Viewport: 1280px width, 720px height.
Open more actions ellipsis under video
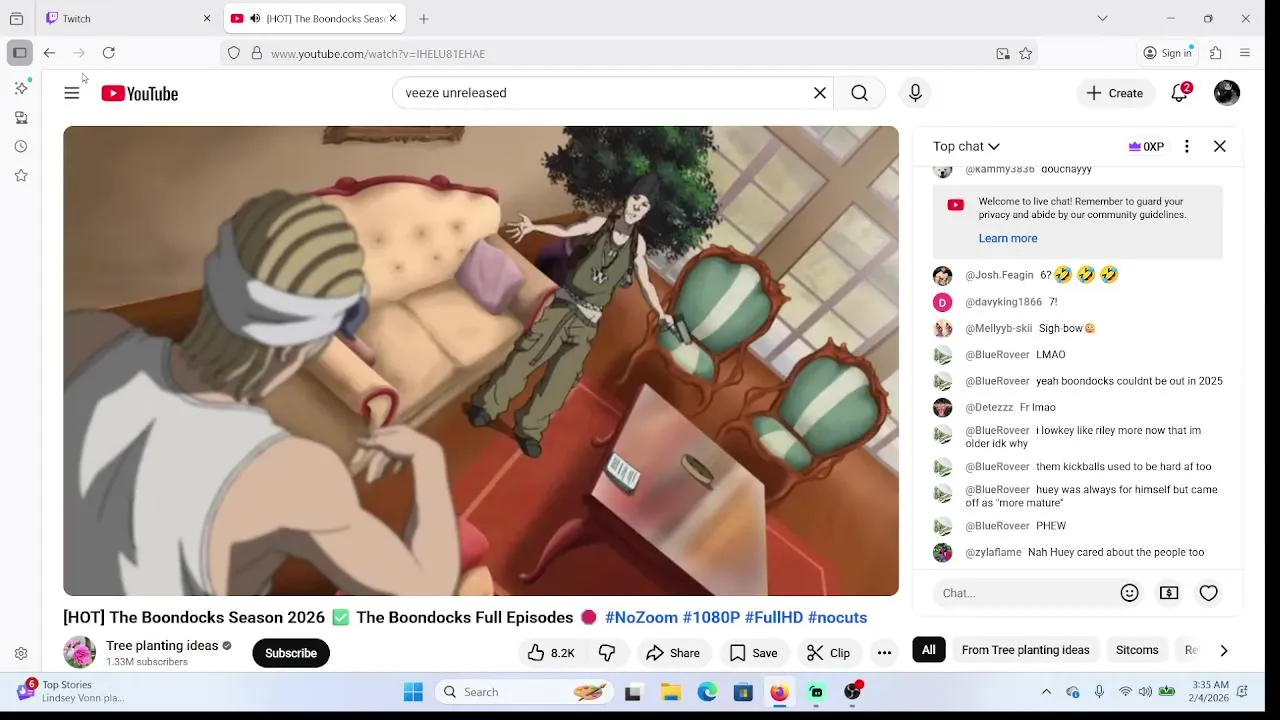(884, 653)
